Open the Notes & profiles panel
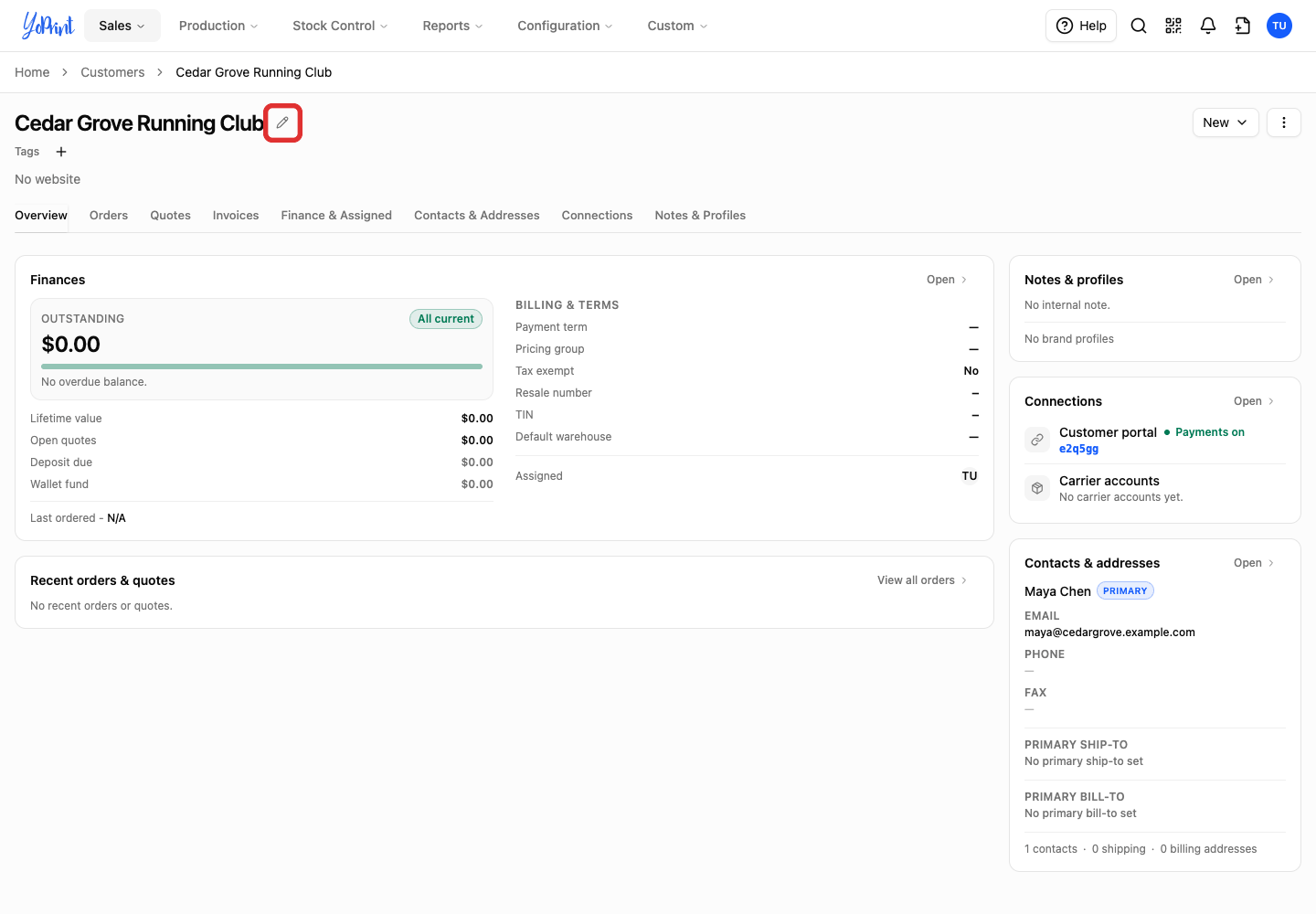The width and height of the screenshot is (1316, 914). pos(1254,280)
